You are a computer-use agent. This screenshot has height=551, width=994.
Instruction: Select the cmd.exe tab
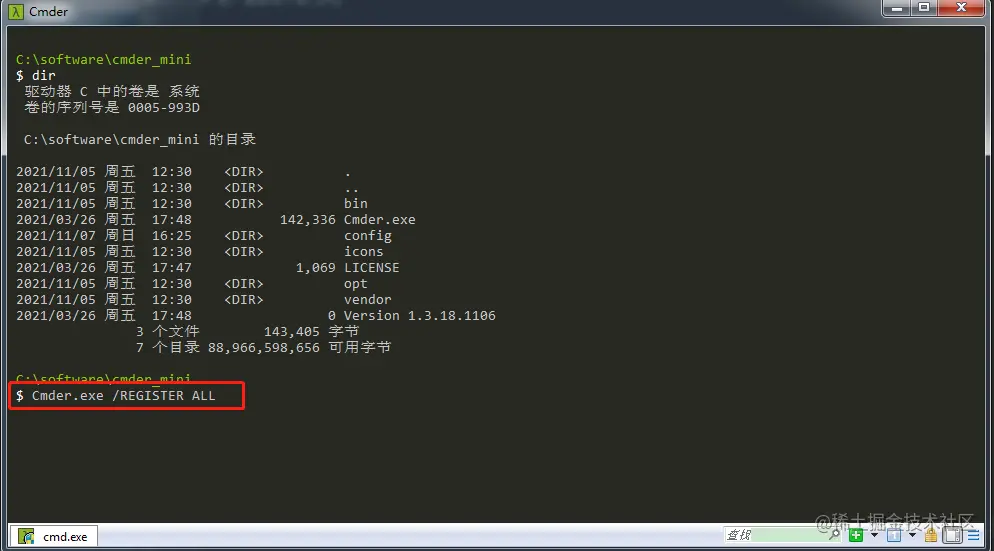click(x=54, y=536)
